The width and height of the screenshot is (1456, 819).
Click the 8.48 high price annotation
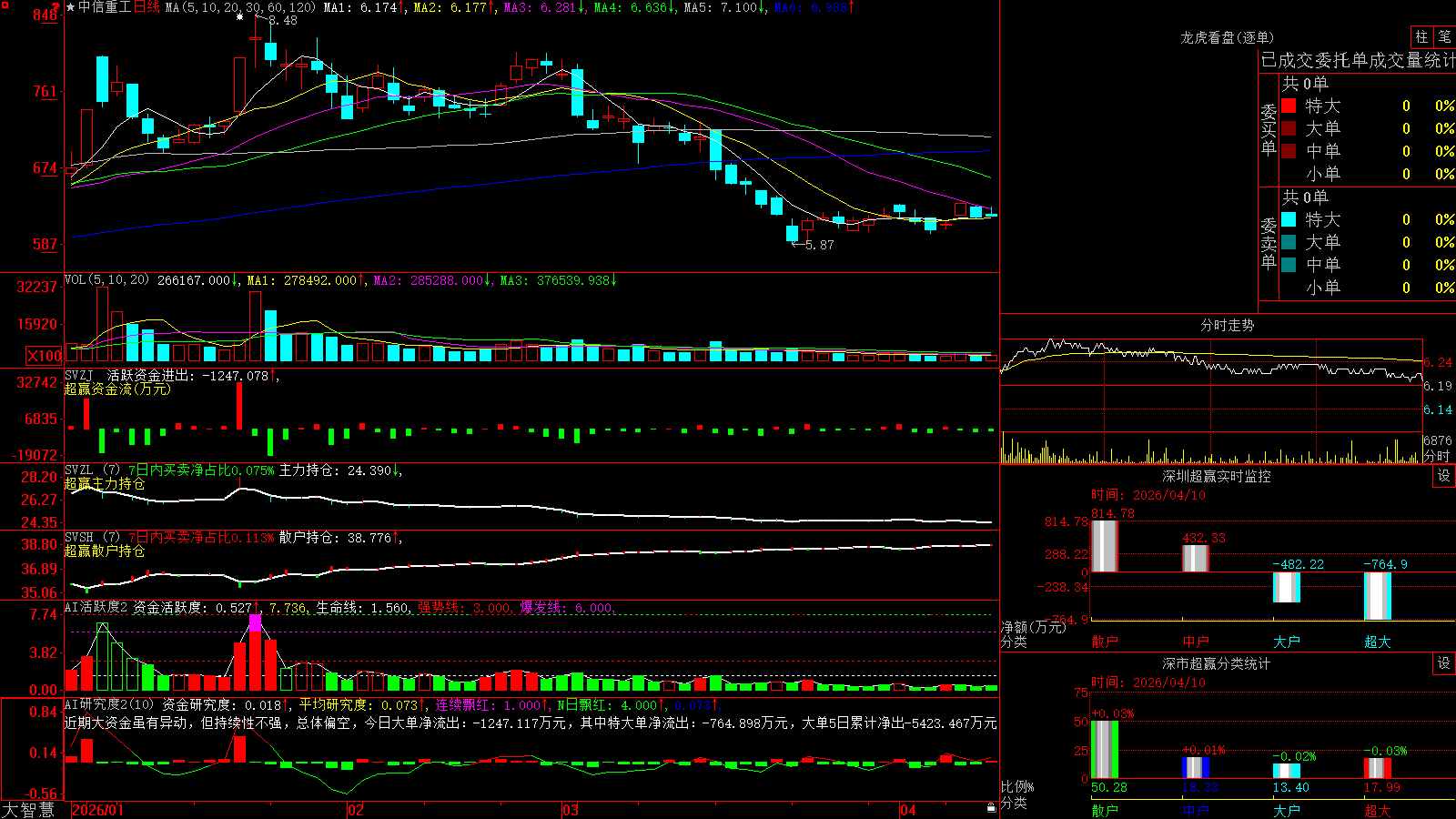coord(283,20)
